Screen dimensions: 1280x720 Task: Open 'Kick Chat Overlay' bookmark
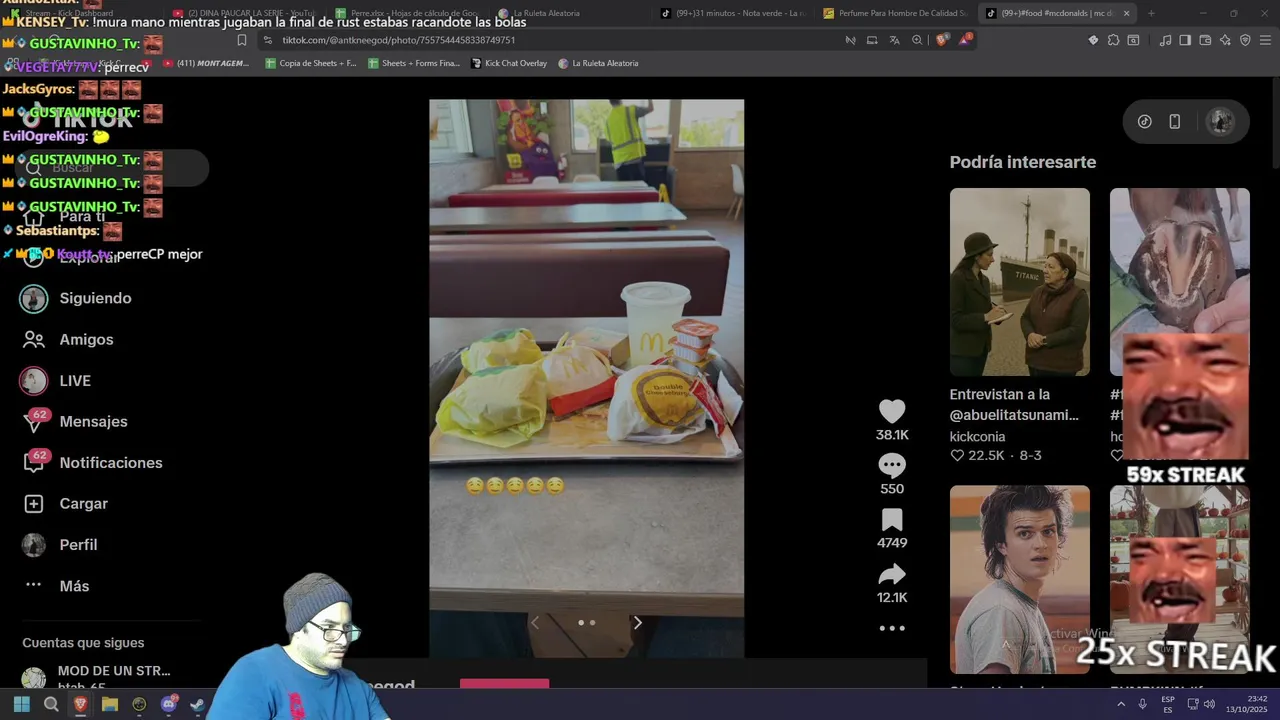coord(508,63)
